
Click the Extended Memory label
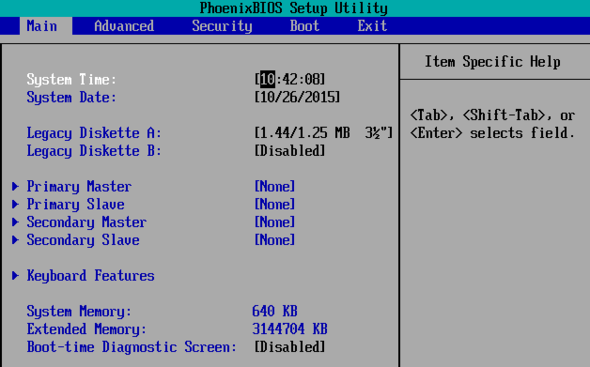click(87, 329)
